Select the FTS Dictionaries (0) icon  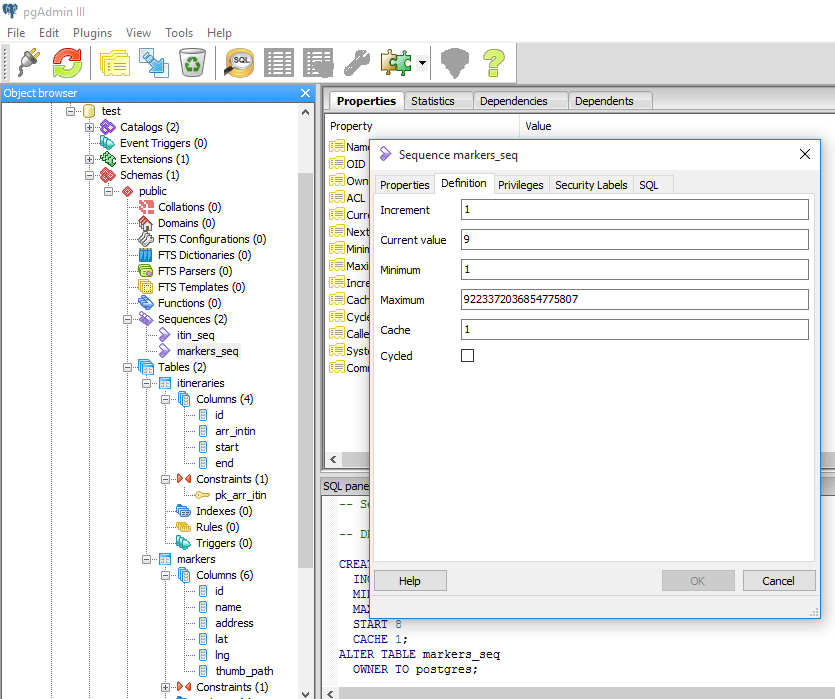click(x=145, y=255)
